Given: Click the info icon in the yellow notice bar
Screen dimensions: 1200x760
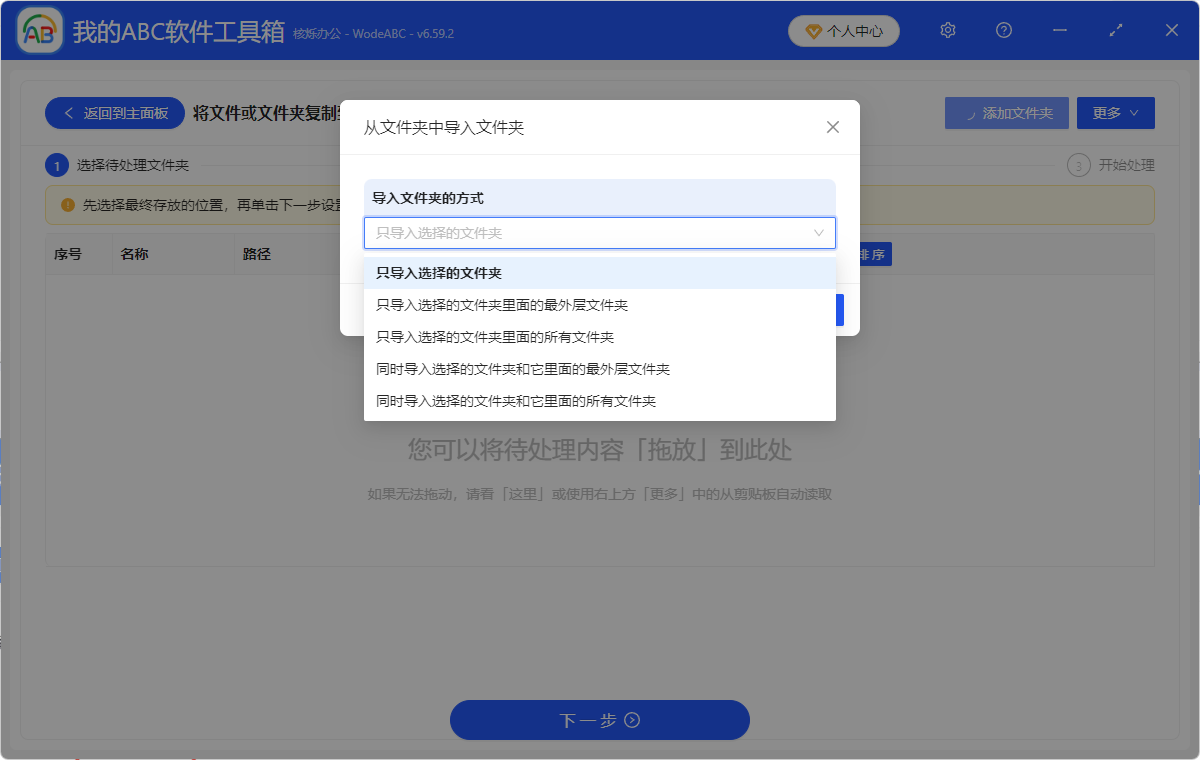Looking at the screenshot, I should coord(67,204).
